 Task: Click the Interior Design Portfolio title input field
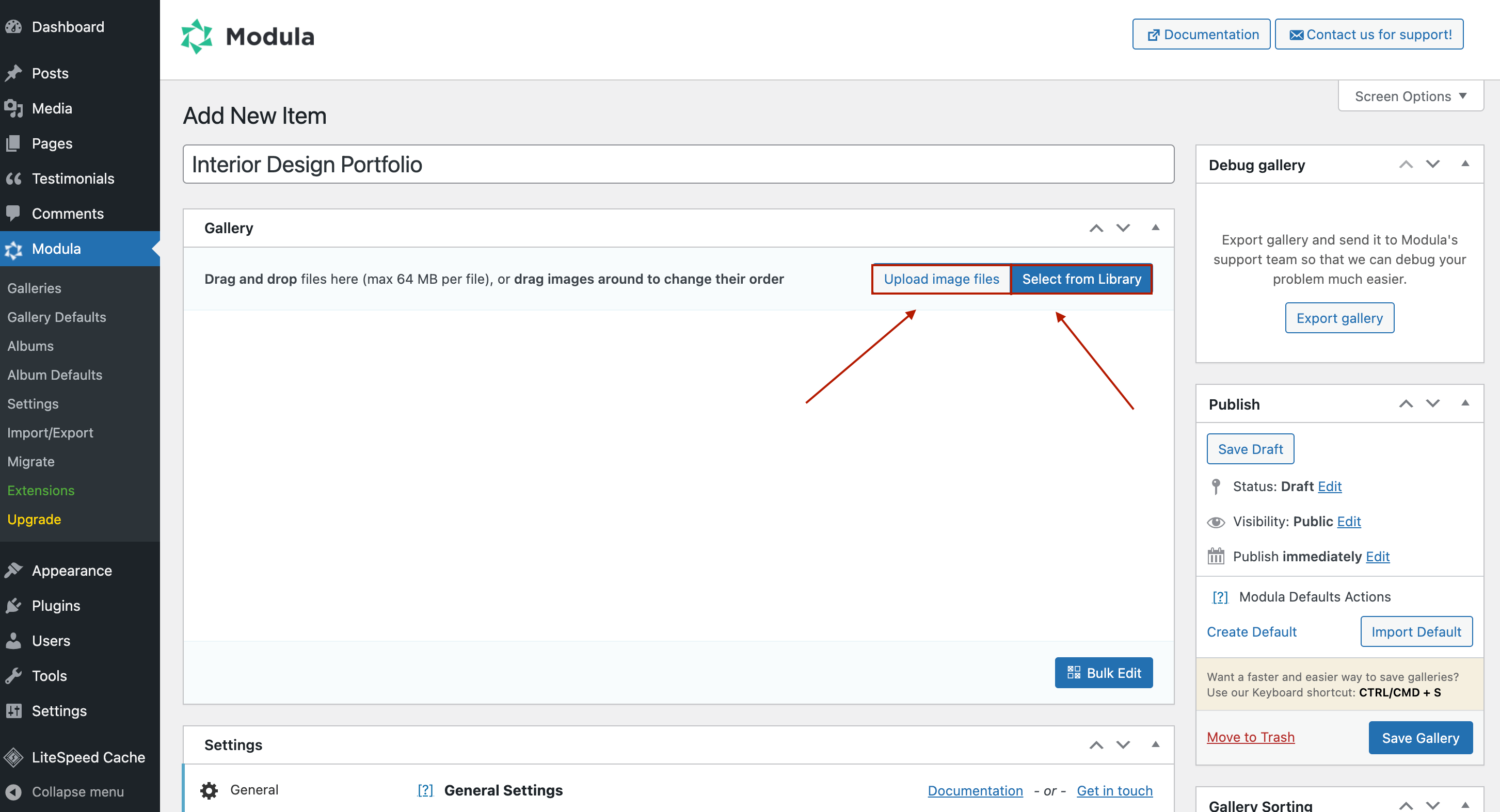click(679, 164)
